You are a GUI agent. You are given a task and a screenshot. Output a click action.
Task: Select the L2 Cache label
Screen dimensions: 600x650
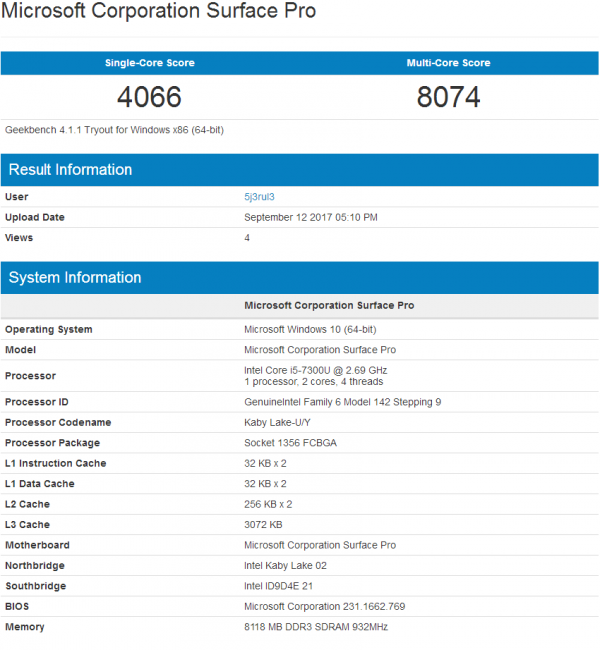27,504
